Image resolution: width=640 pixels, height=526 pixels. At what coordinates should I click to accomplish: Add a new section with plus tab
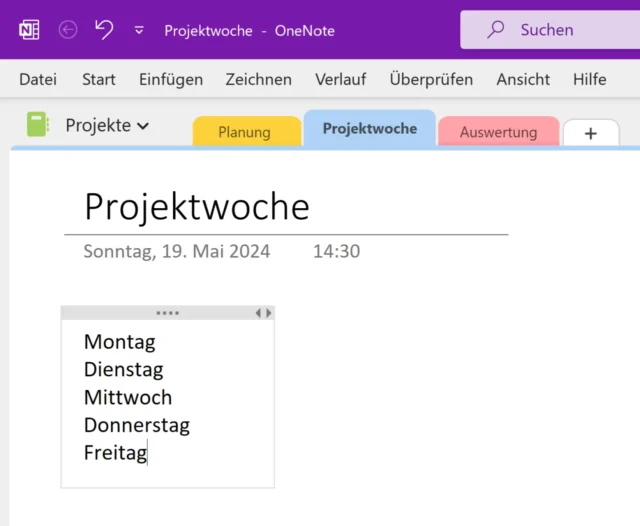590,133
